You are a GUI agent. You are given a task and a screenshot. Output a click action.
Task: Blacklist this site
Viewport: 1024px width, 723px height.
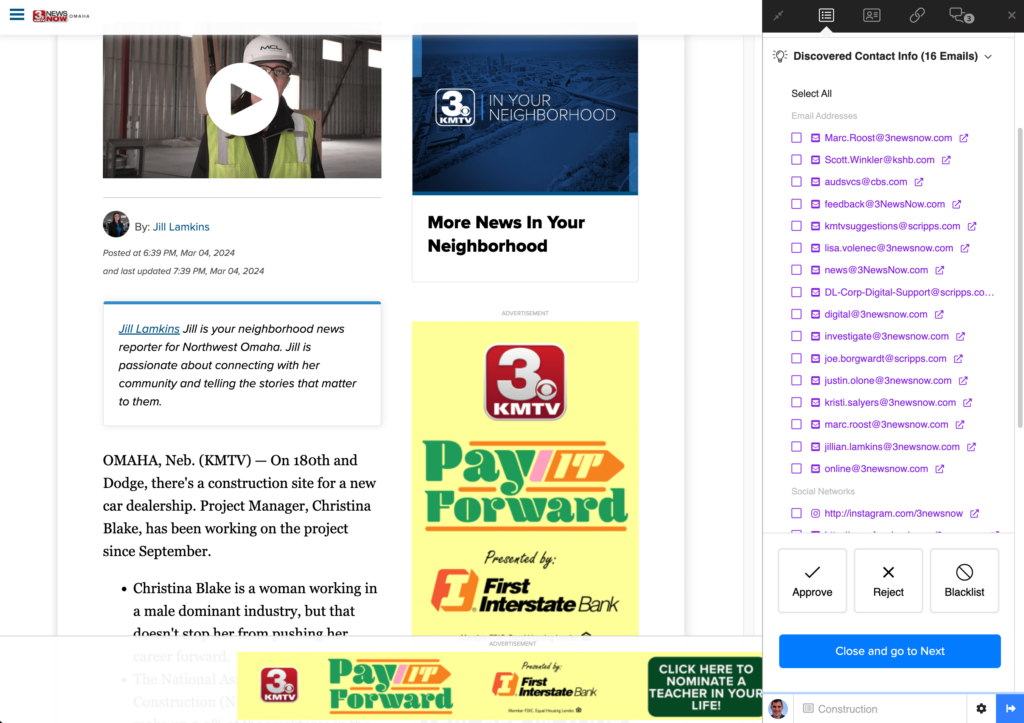(x=964, y=581)
